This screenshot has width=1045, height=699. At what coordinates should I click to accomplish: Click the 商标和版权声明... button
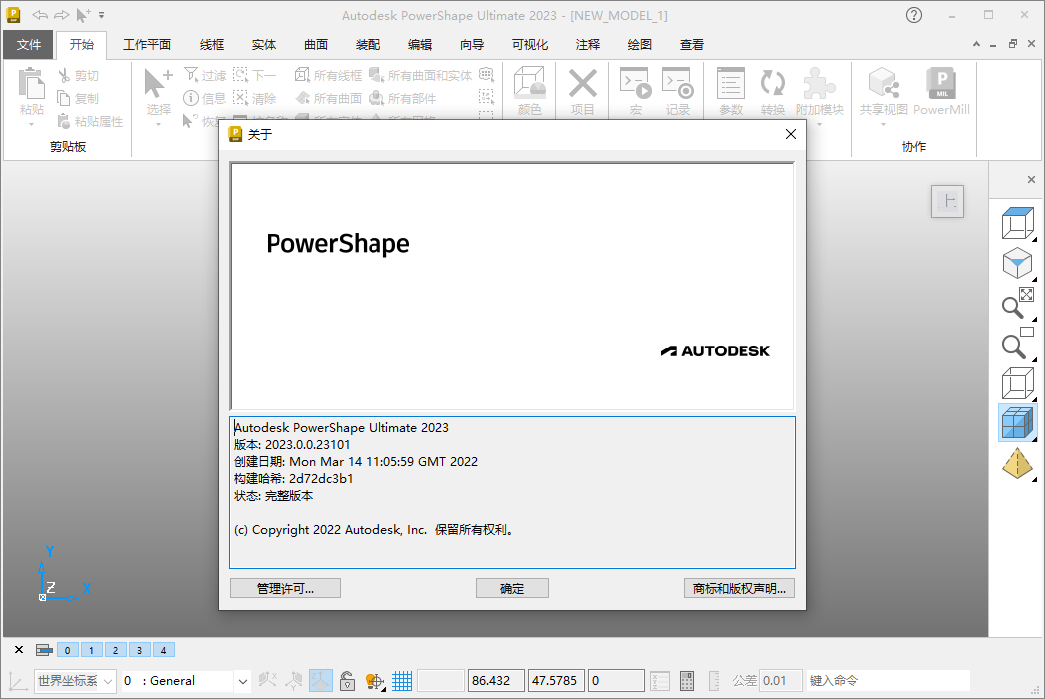[x=739, y=588]
